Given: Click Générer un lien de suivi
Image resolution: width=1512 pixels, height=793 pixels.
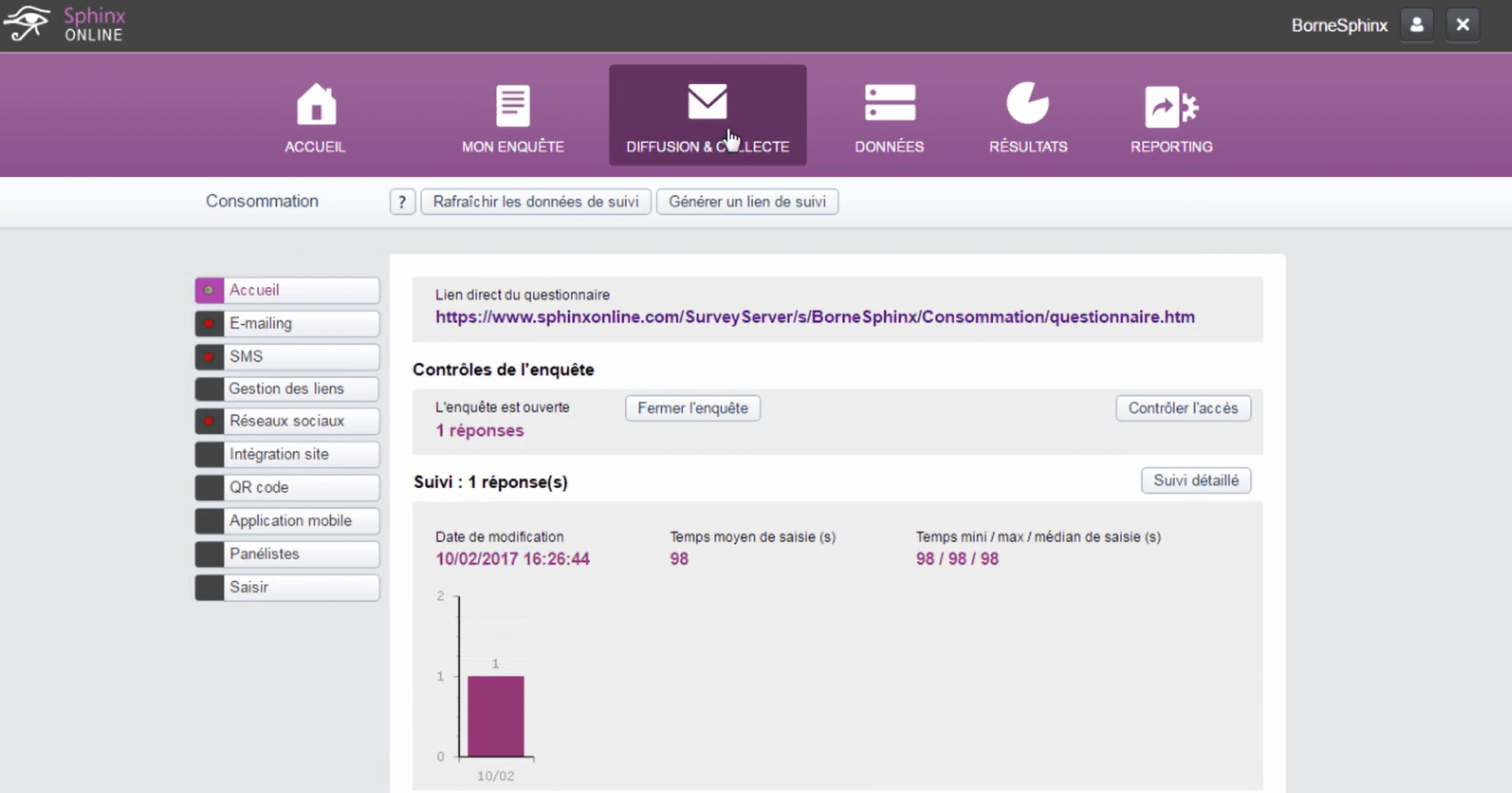Looking at the screenshot, I should (x=747, y=202).
